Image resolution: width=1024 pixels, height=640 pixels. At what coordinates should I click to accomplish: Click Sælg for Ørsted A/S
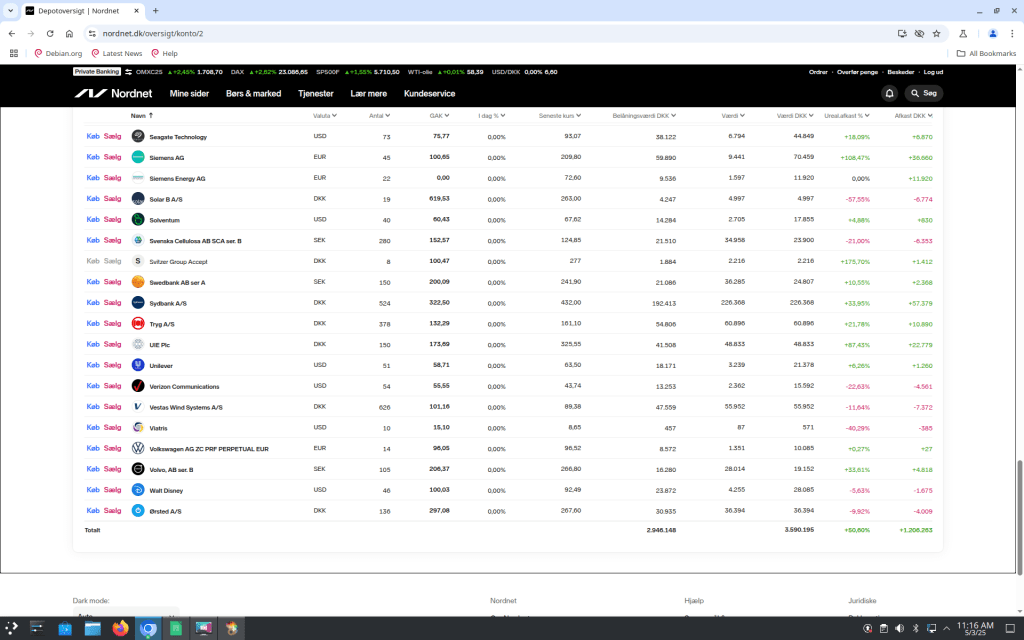[112, 511]
